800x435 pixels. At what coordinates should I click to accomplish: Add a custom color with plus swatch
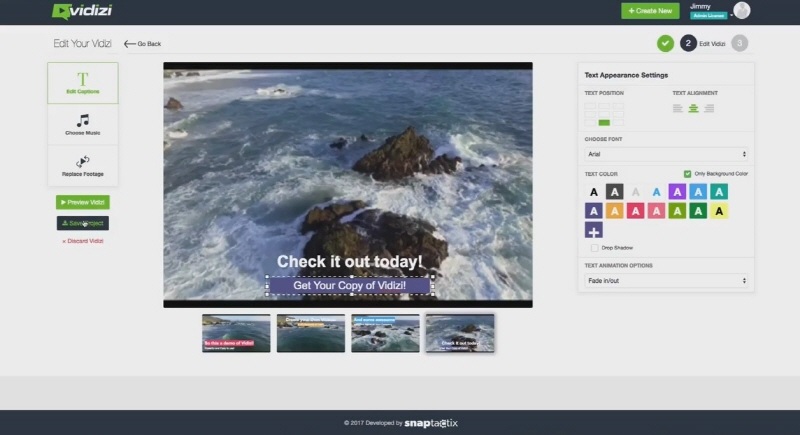click(x=593, y=231)
